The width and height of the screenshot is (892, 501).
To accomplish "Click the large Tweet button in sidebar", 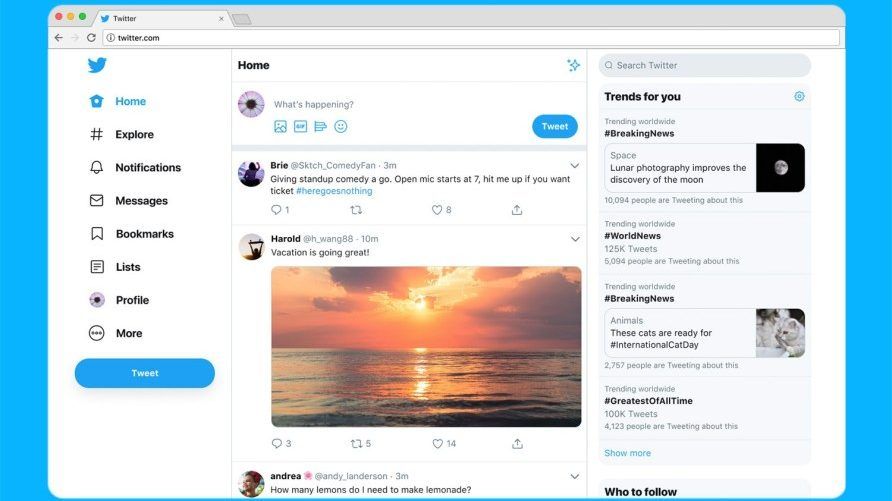I will point(144,373).
